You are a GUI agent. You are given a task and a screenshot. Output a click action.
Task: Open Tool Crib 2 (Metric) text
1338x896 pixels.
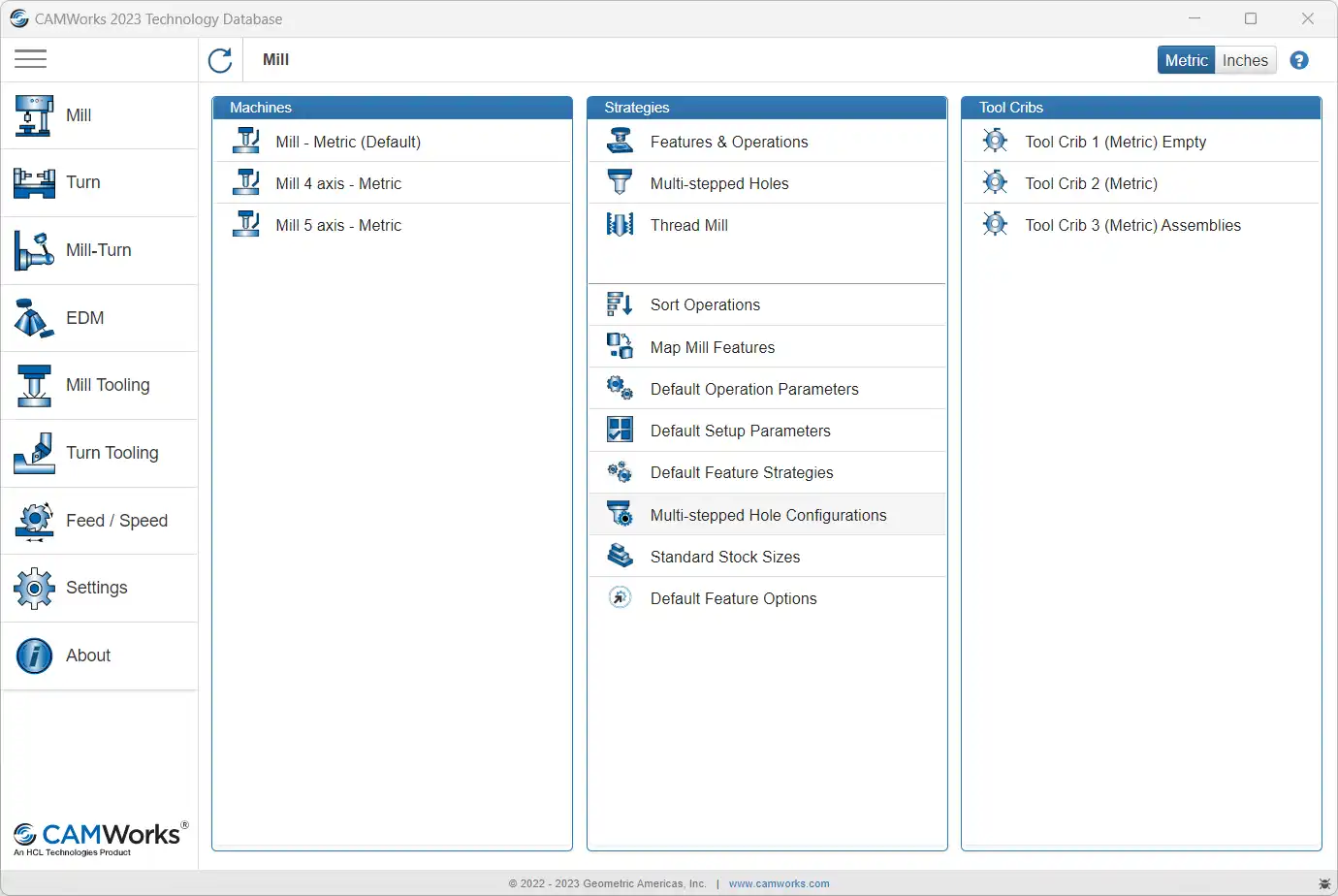coord(1092,183)
